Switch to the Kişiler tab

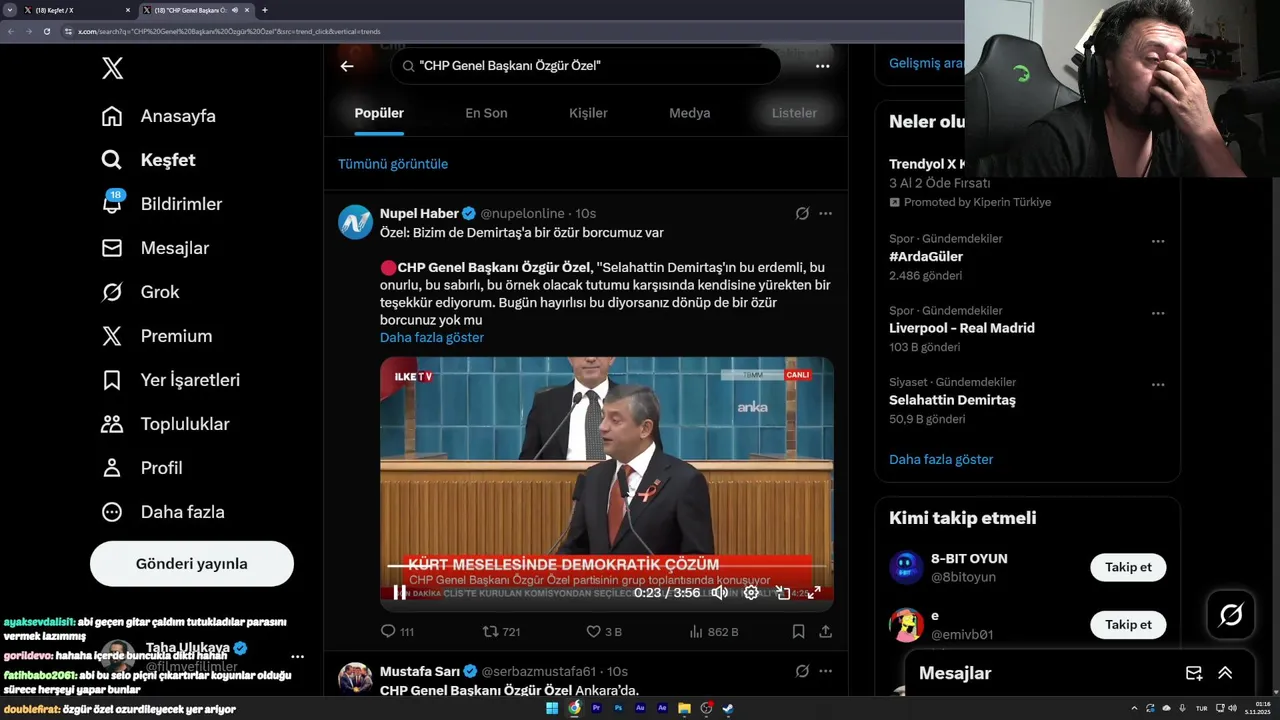coord(588,113)
